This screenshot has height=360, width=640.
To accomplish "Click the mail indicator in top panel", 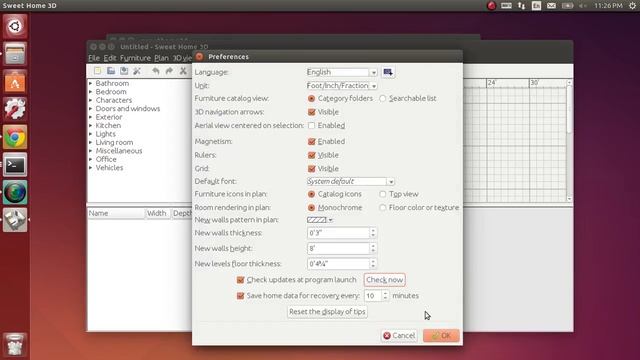I will tap(551, 6).
